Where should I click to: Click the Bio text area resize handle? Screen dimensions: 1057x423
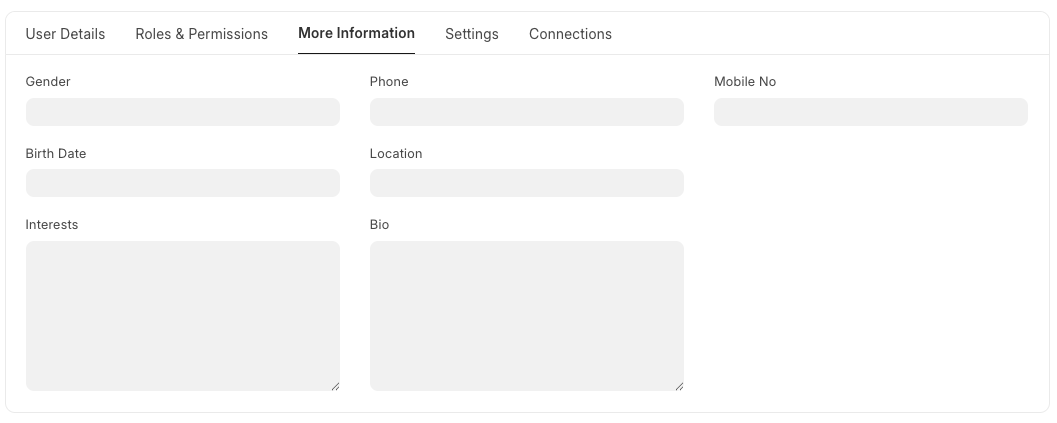click(679, 386)
